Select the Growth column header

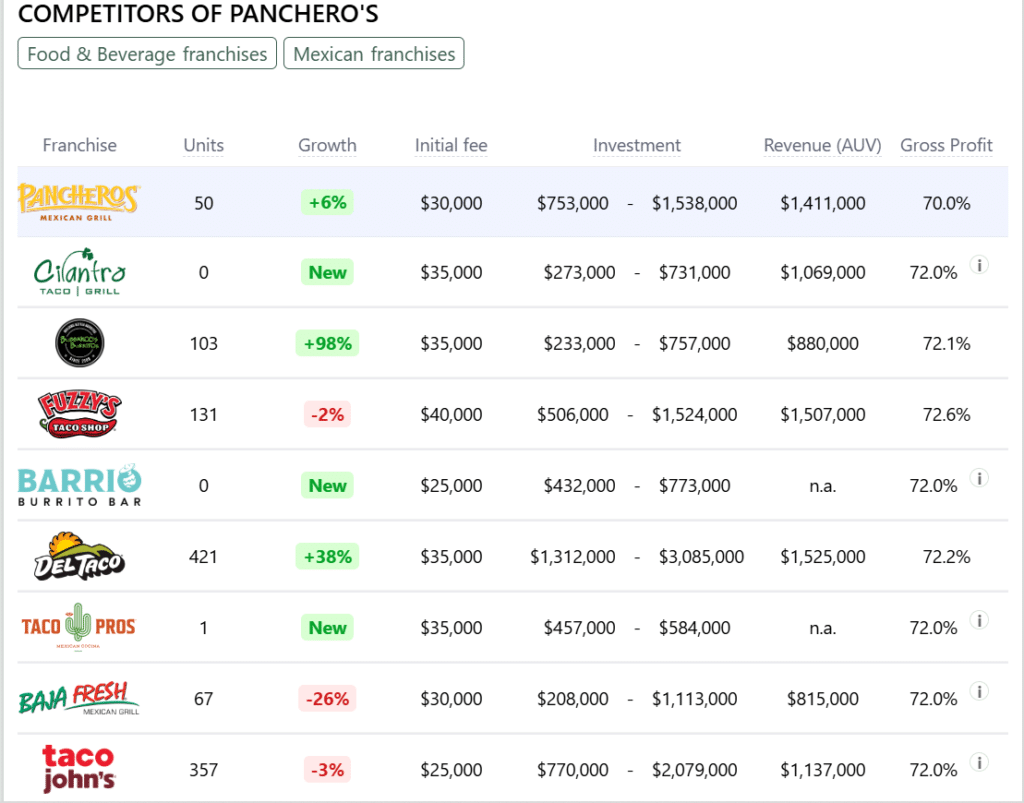pos(327,145)
